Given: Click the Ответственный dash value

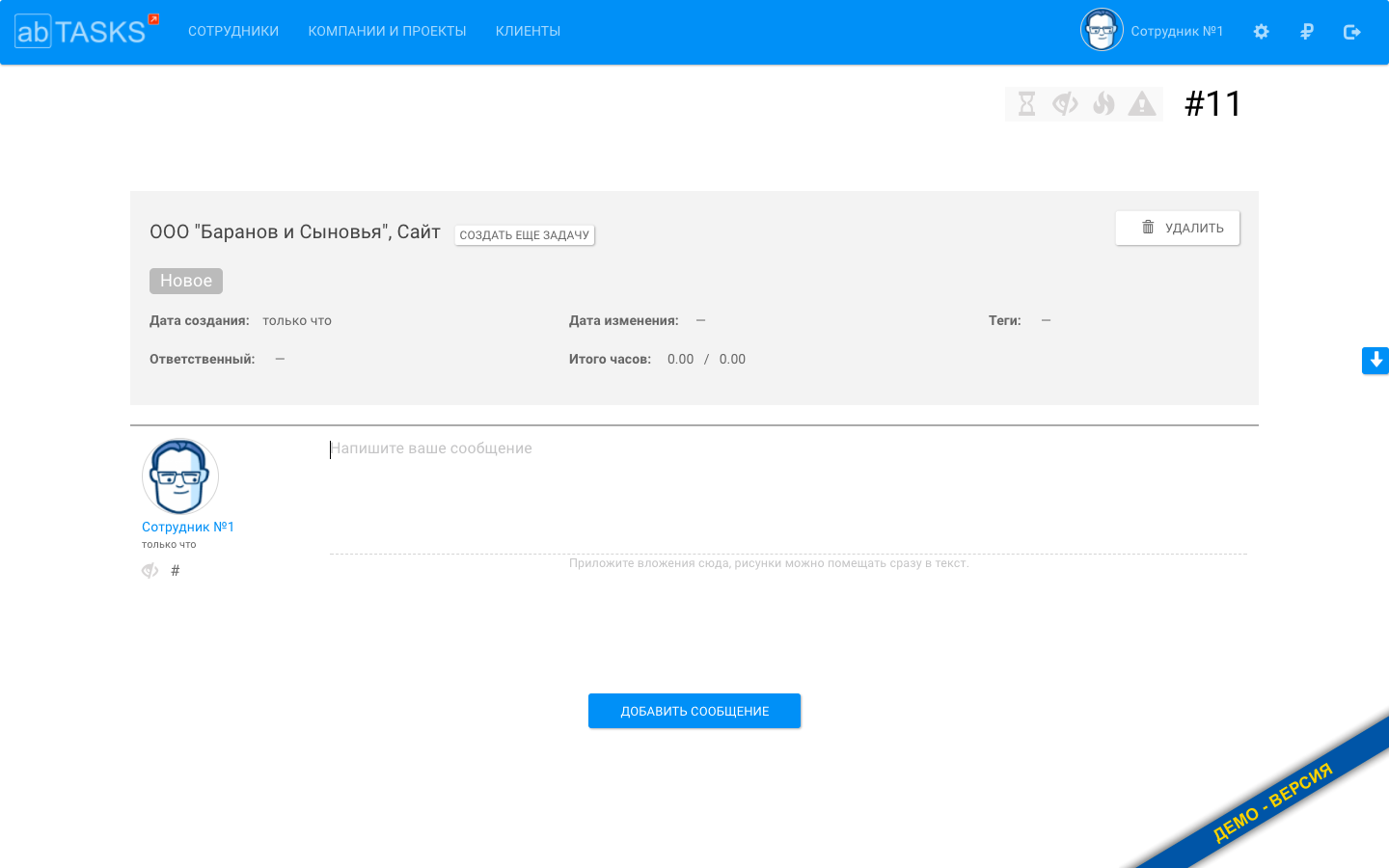Looking at the screenshot, I should 280,360.
